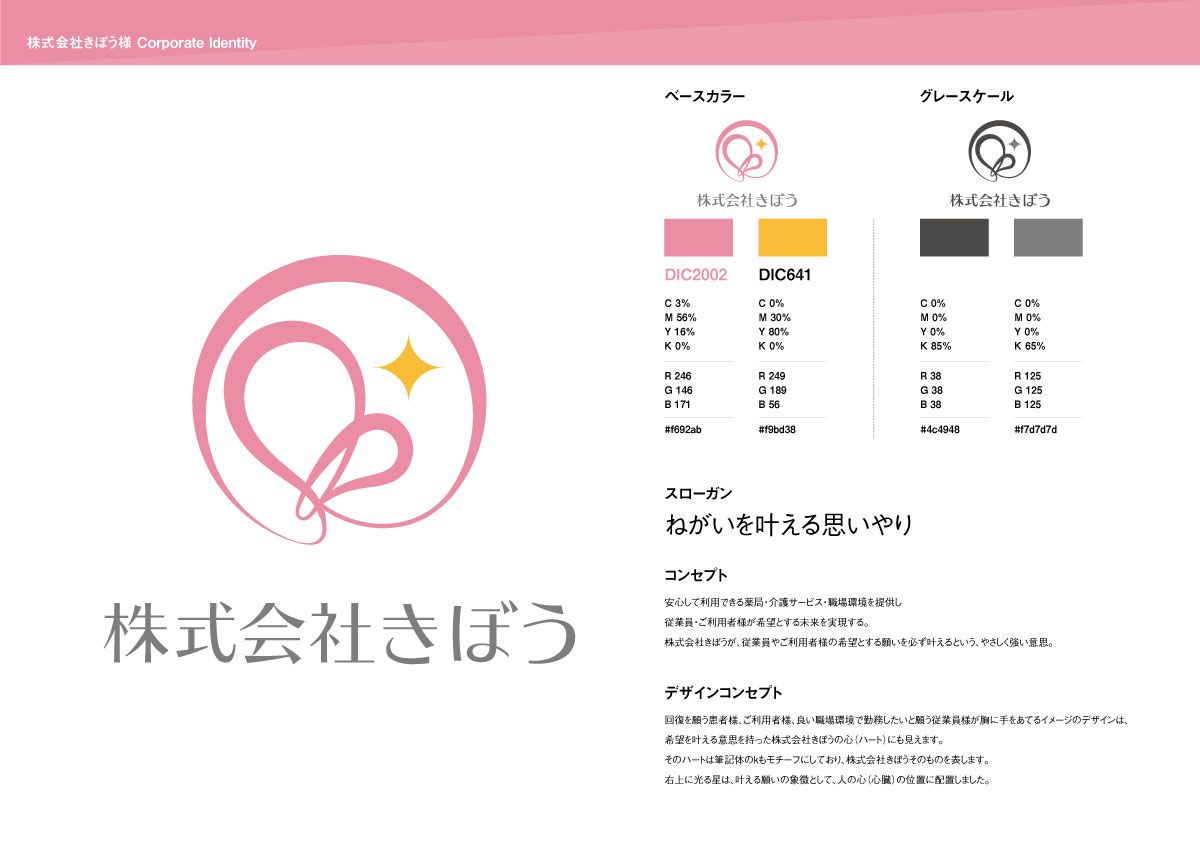The height and width of the screenshot is (848, 1200).
Task: Select the hex code #4c4948
Action: coord(940,429)
